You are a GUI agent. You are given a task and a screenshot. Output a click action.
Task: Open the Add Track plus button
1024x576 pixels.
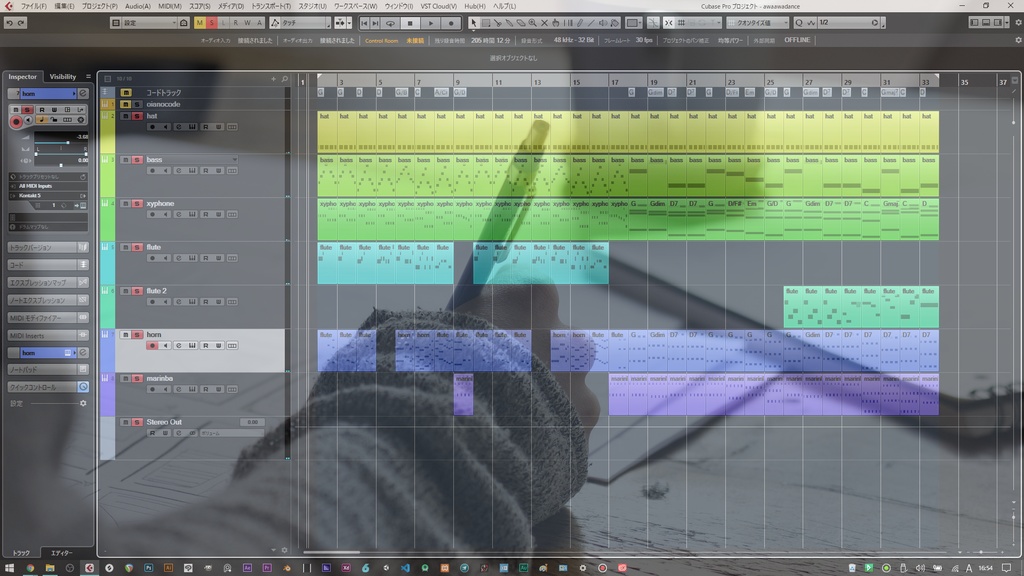(274, 79)
